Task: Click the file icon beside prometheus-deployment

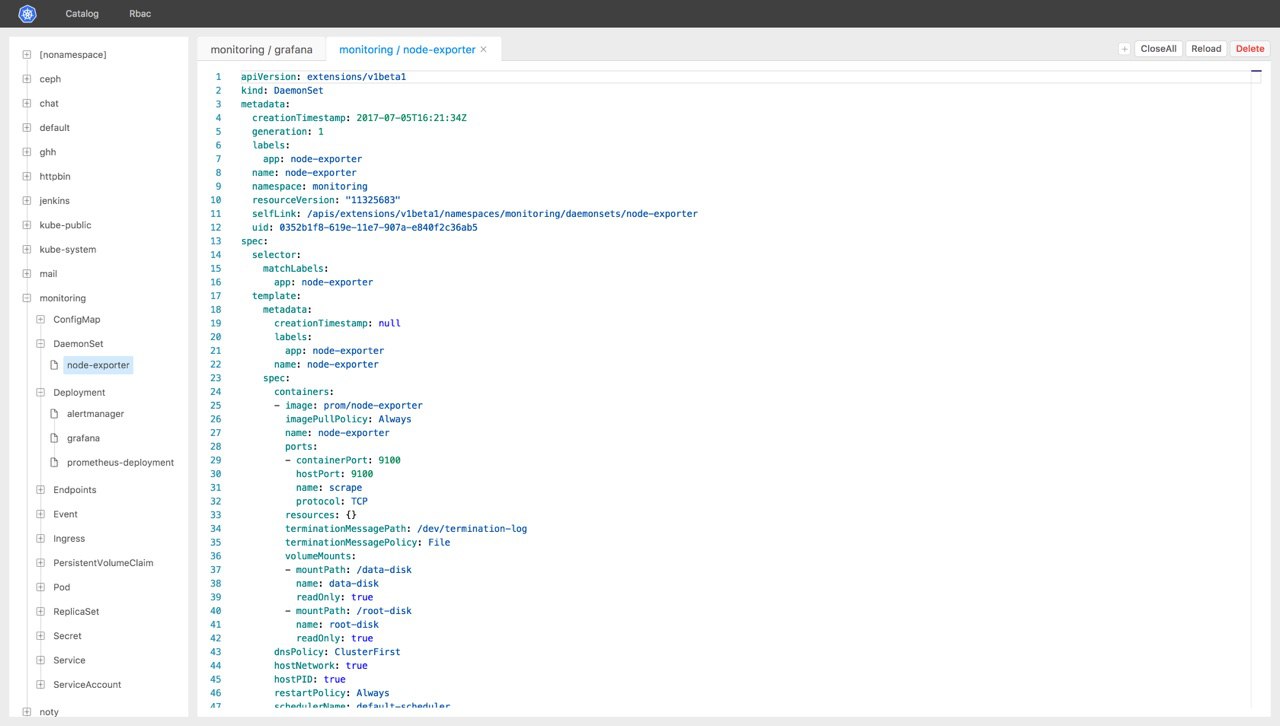Action: click(55, 463)
